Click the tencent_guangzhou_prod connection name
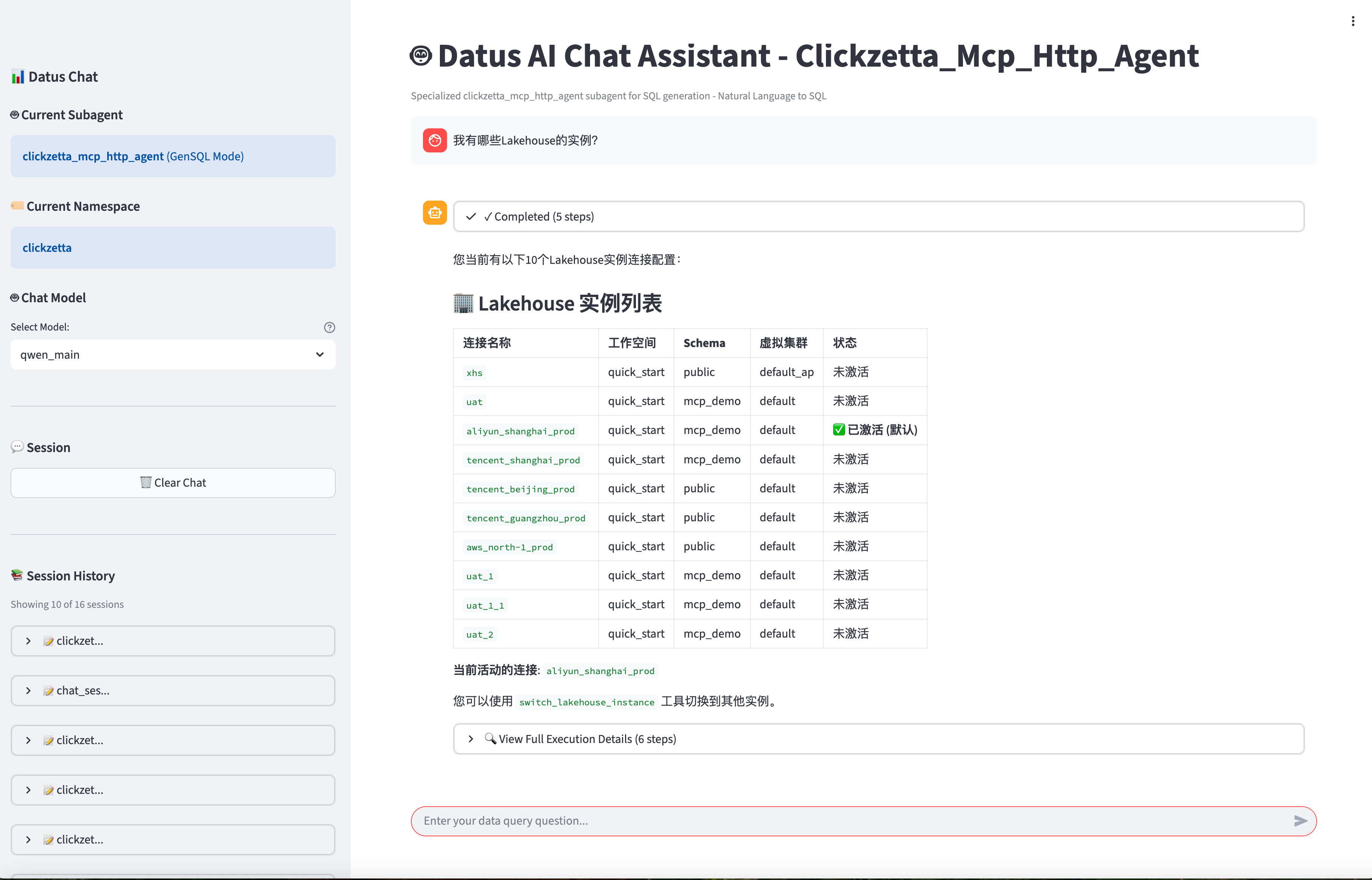This screenshot has height=880, width=1372. coord(525,518)
